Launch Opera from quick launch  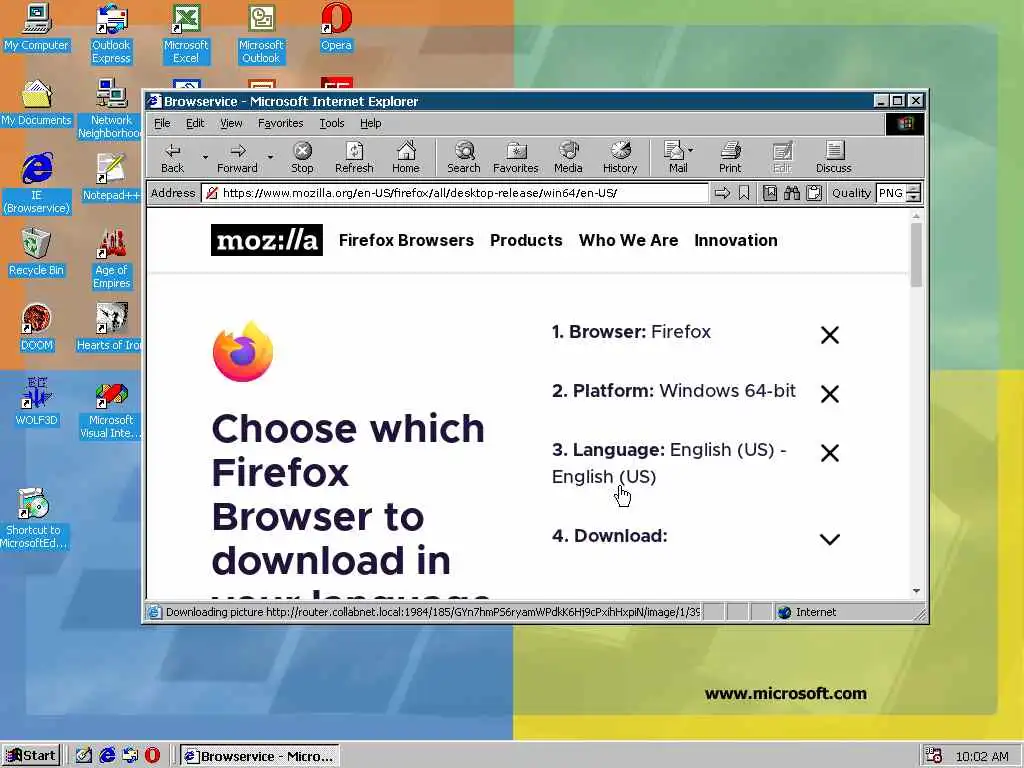point(152,756)
